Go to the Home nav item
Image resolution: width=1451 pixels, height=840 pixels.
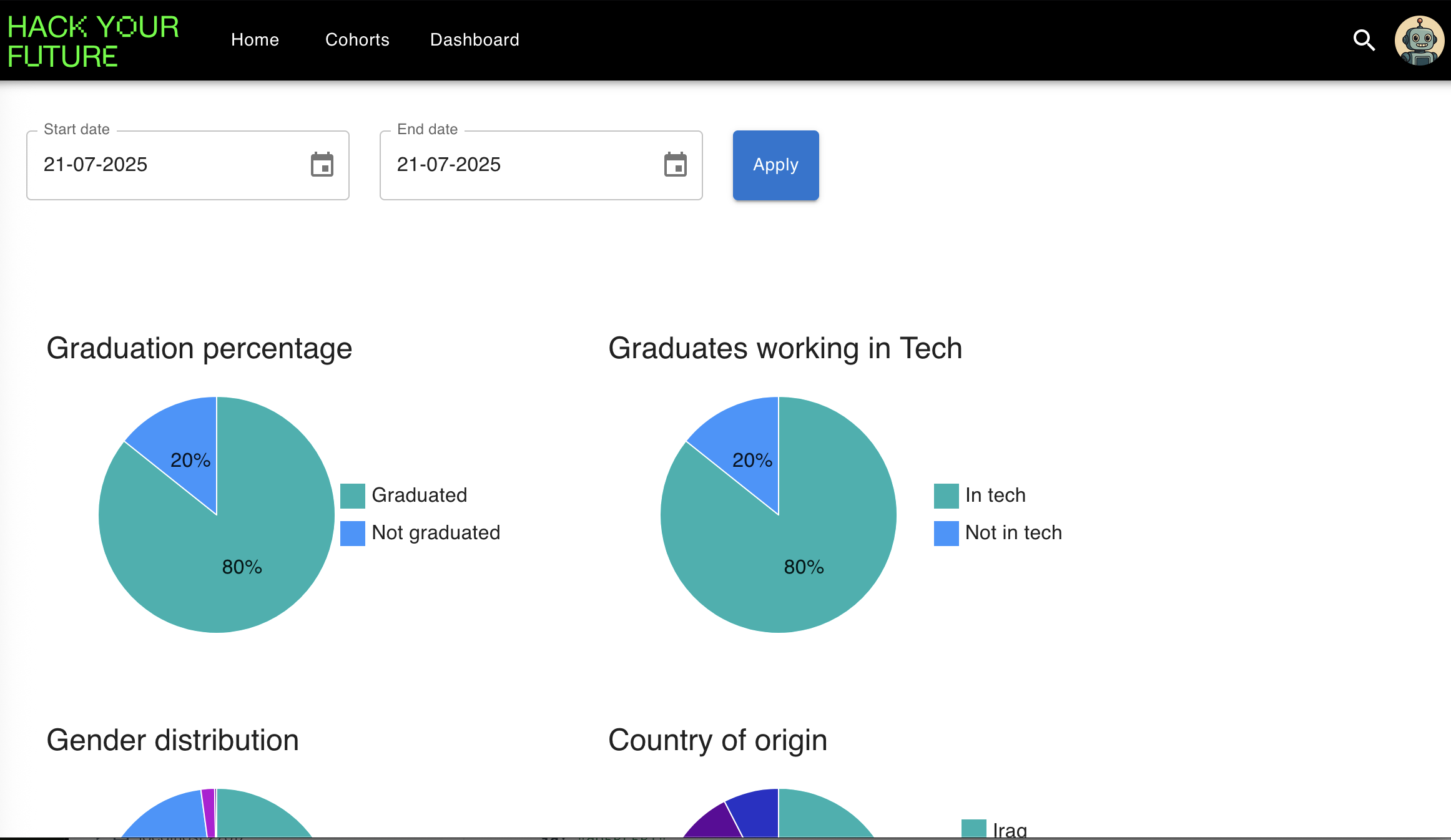[x=255, y=40]
